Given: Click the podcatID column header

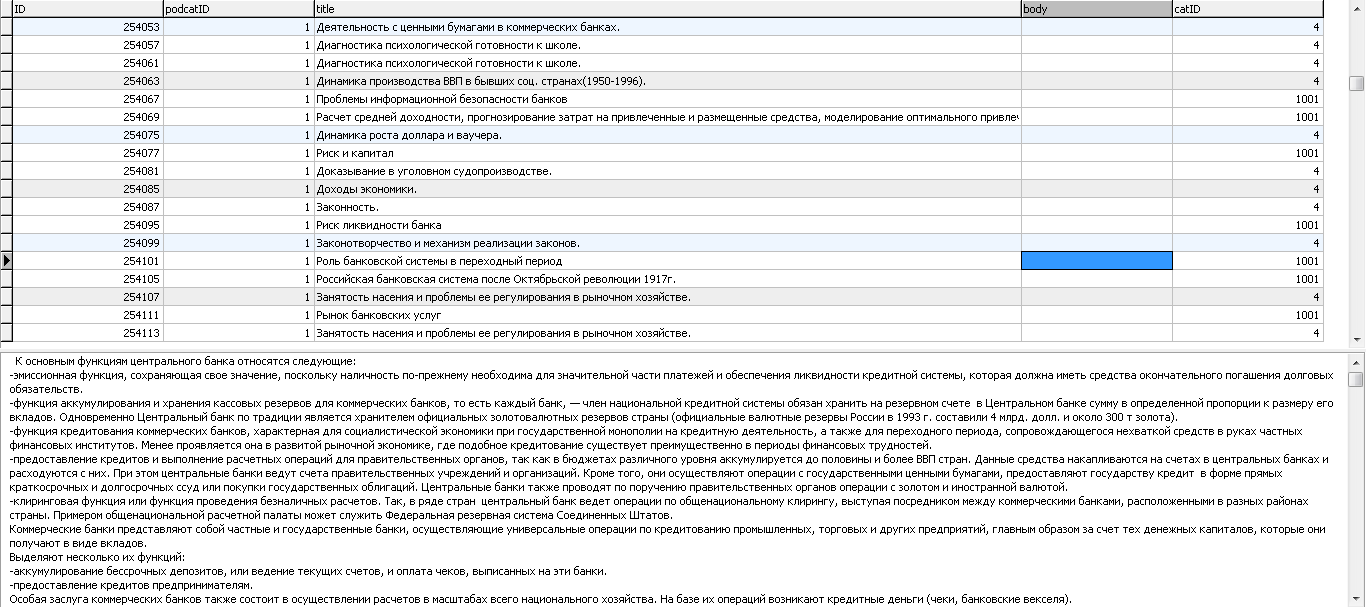Looking at the screenshot, I should point(237,9).
